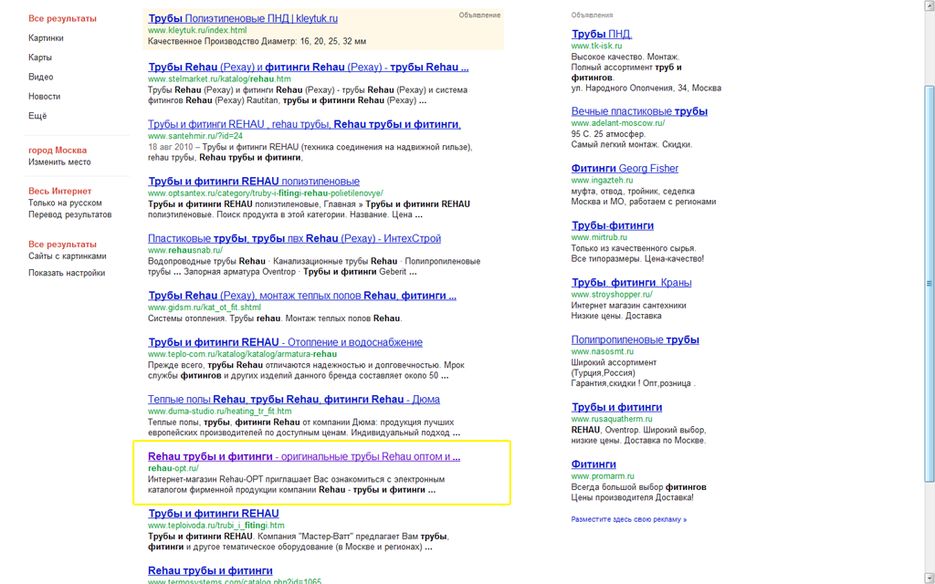Click the Объявления label above side ads
The height and width of the screenshot is (584, 935).
click(x=592, y=15)
